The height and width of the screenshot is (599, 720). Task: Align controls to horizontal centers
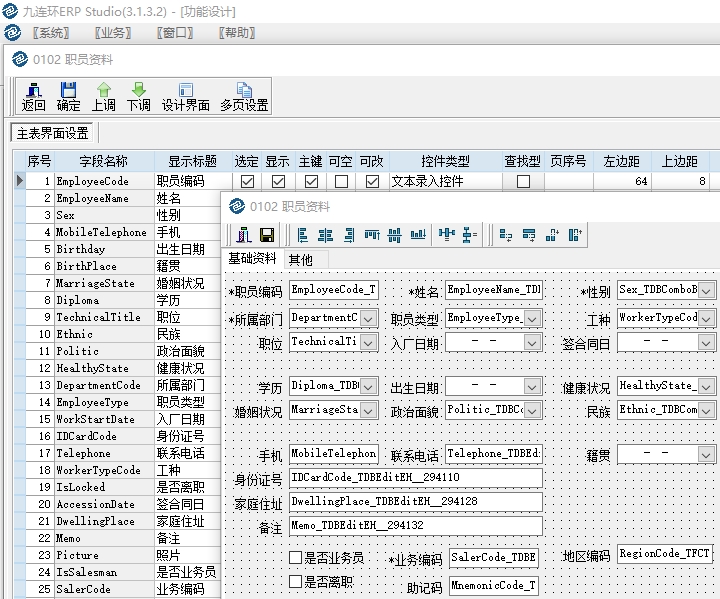pos(326,235)
